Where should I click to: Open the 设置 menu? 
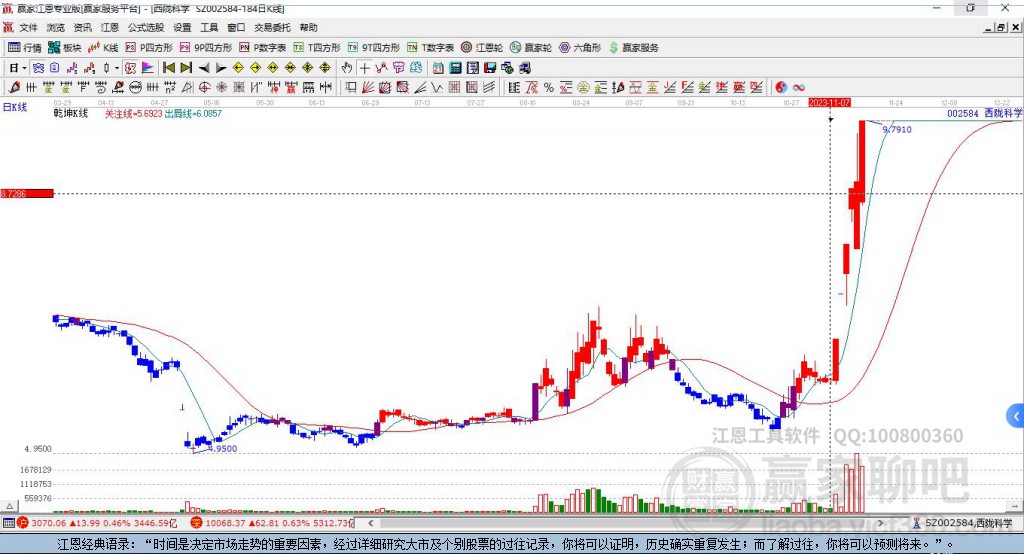click(182, 27)
